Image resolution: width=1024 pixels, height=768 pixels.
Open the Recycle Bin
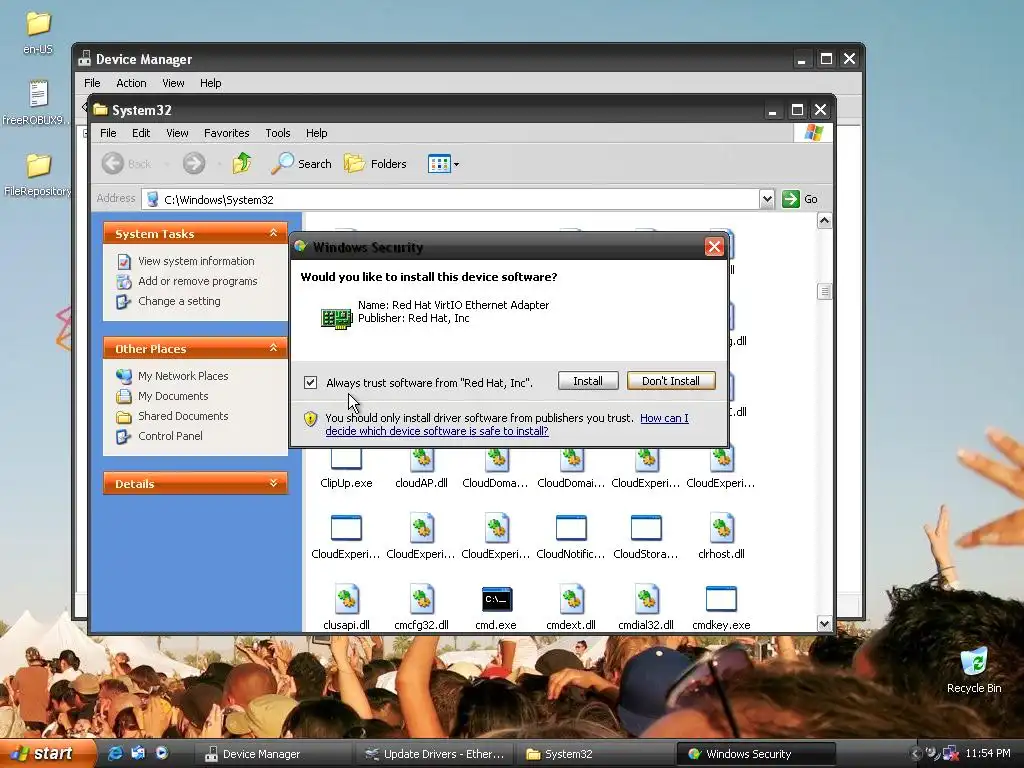pyautogui.click(x=973, y=662)
